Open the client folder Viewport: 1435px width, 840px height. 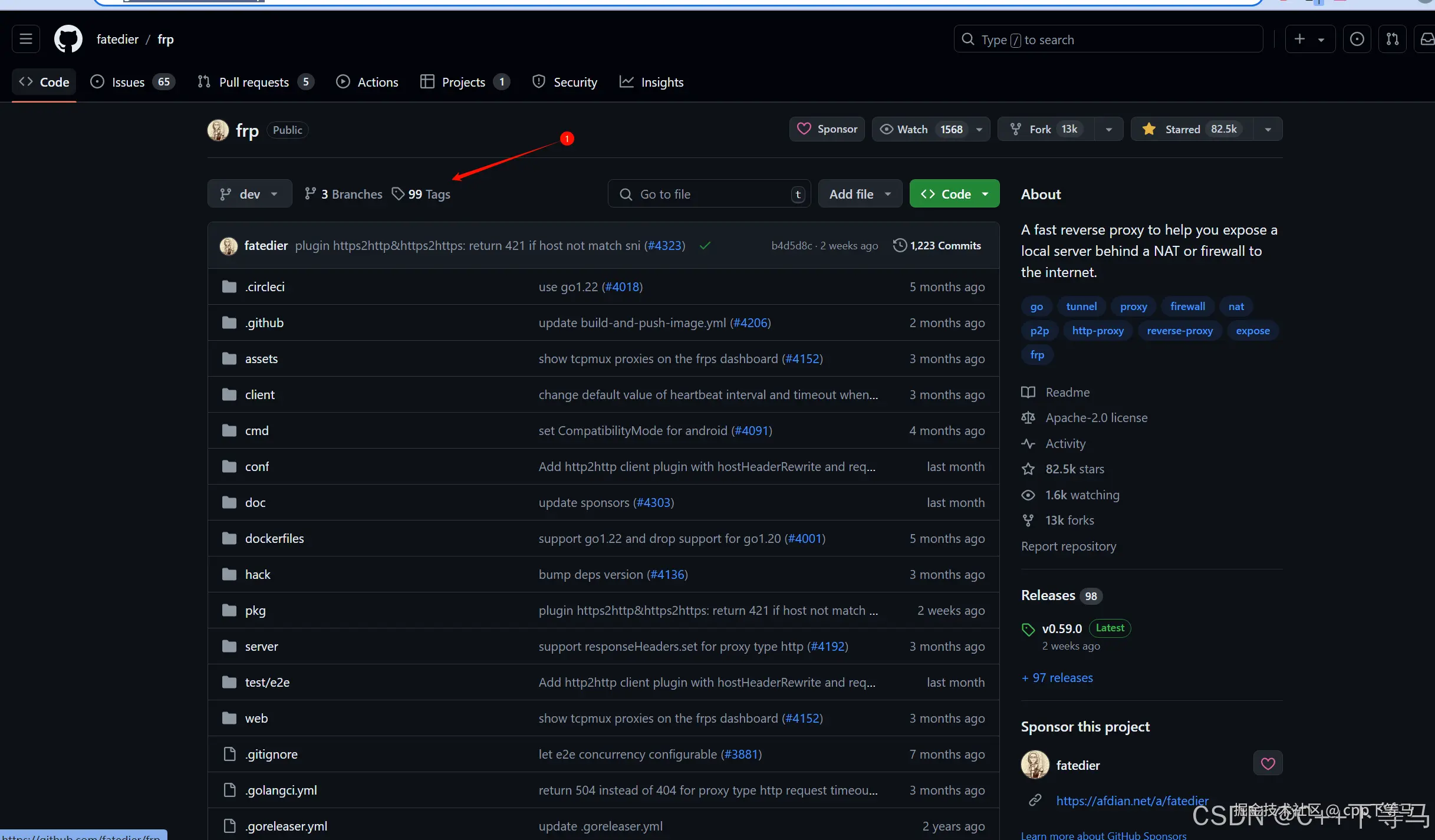coord(260,394)
